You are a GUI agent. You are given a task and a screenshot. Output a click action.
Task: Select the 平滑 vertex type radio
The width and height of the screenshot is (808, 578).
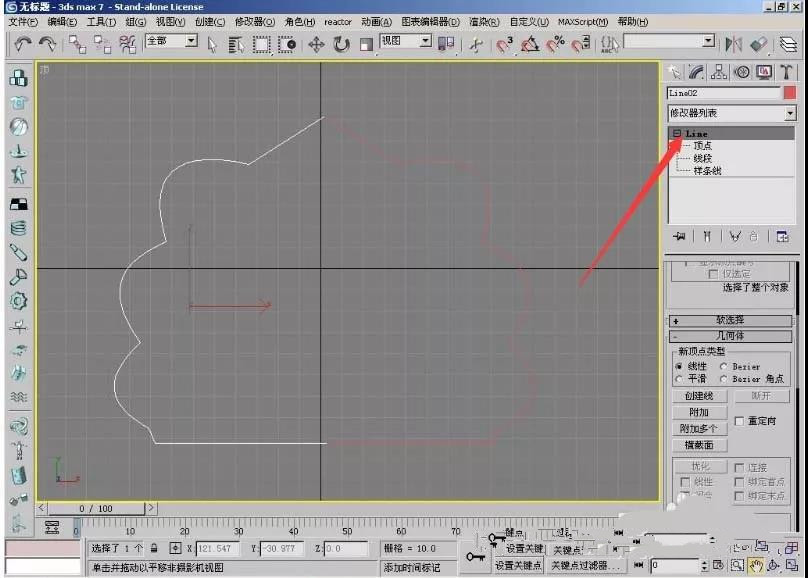coord(679,379)
